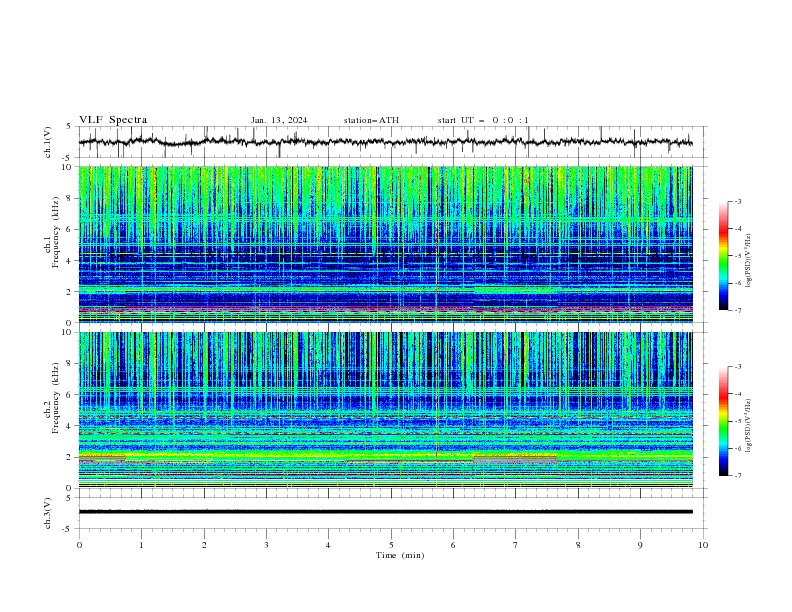Click the "-3" tick on ch.1 color bar
This screenshot has width=792, height=612.
[x=738, y=201]
